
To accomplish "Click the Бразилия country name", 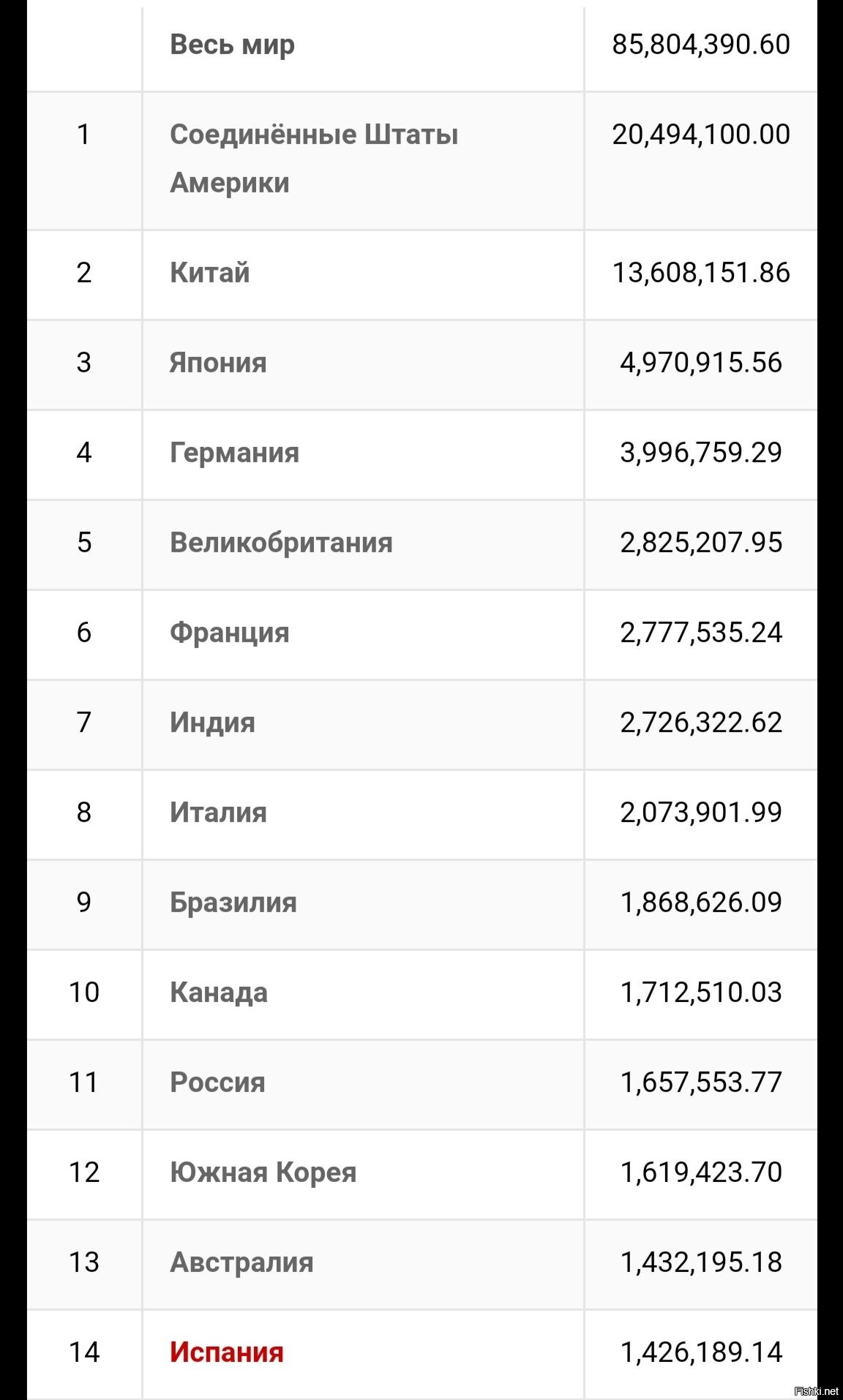I will (233, 903).
